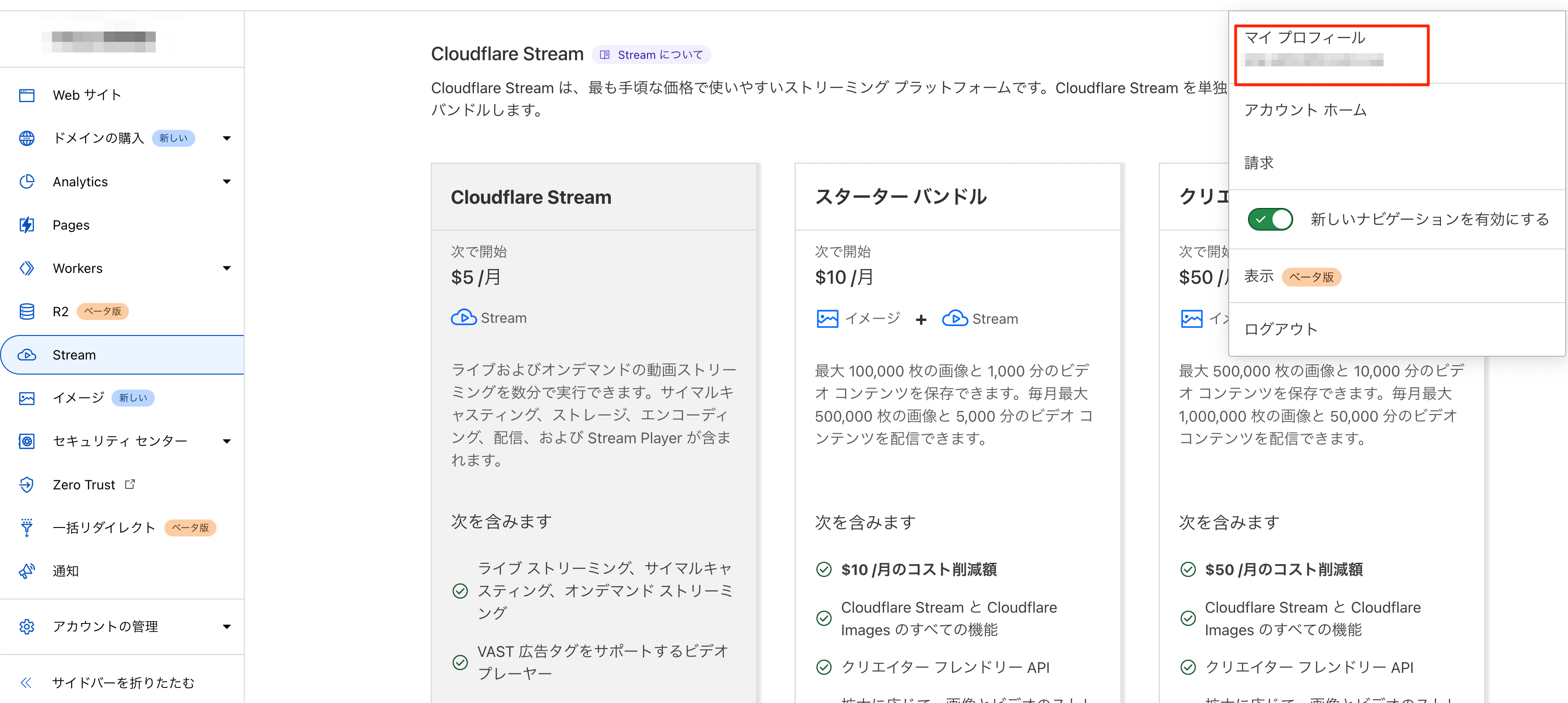Open the Stream について documentation link

(x=651, y=55)
